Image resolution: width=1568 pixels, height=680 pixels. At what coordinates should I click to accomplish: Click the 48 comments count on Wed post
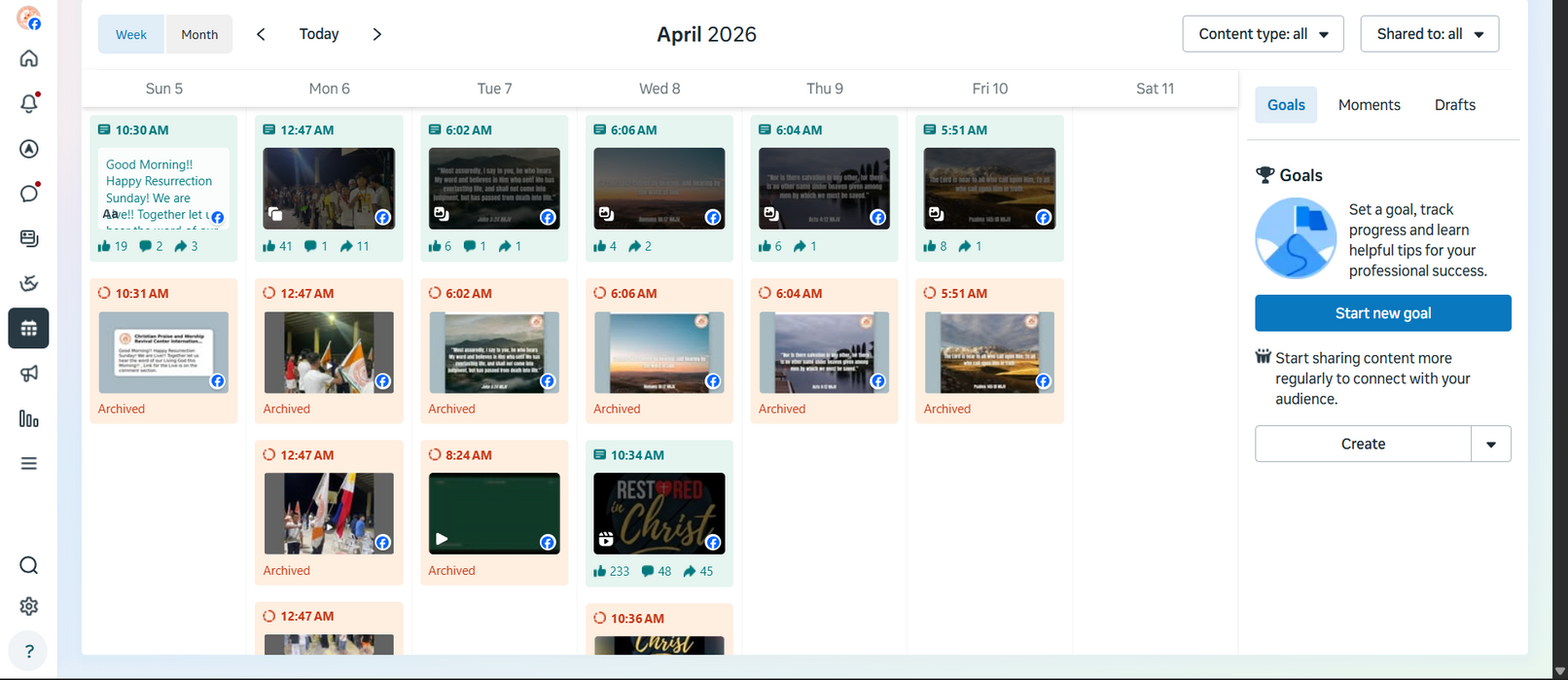[x=657, y=572]
